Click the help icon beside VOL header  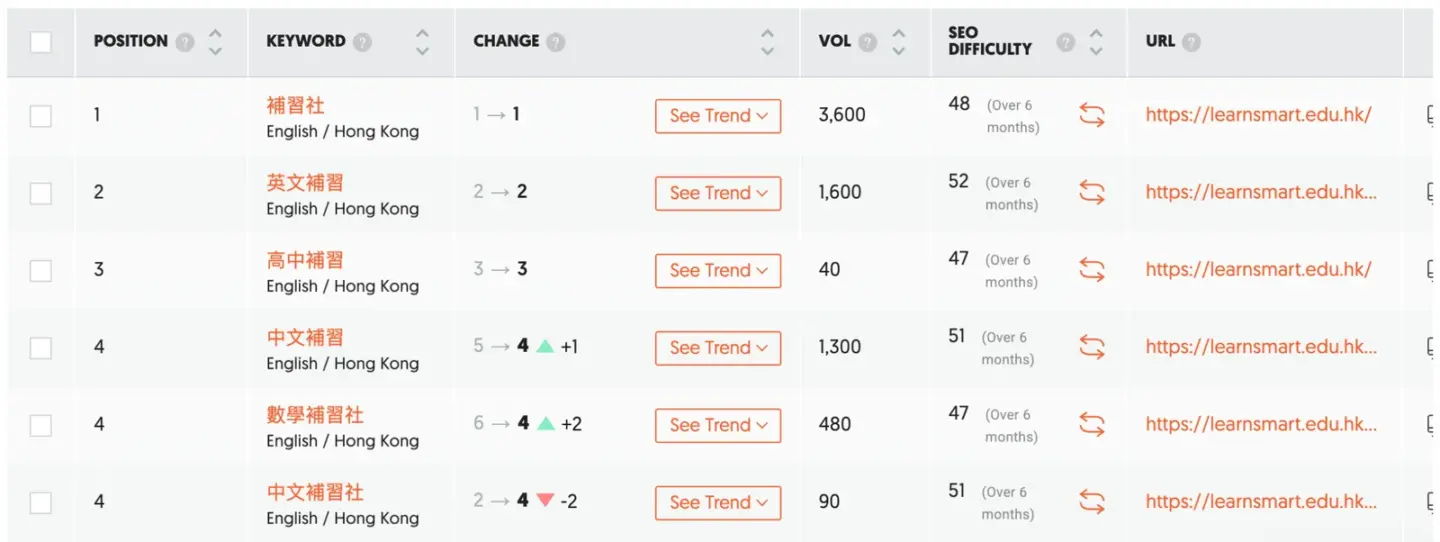[868, 42]
